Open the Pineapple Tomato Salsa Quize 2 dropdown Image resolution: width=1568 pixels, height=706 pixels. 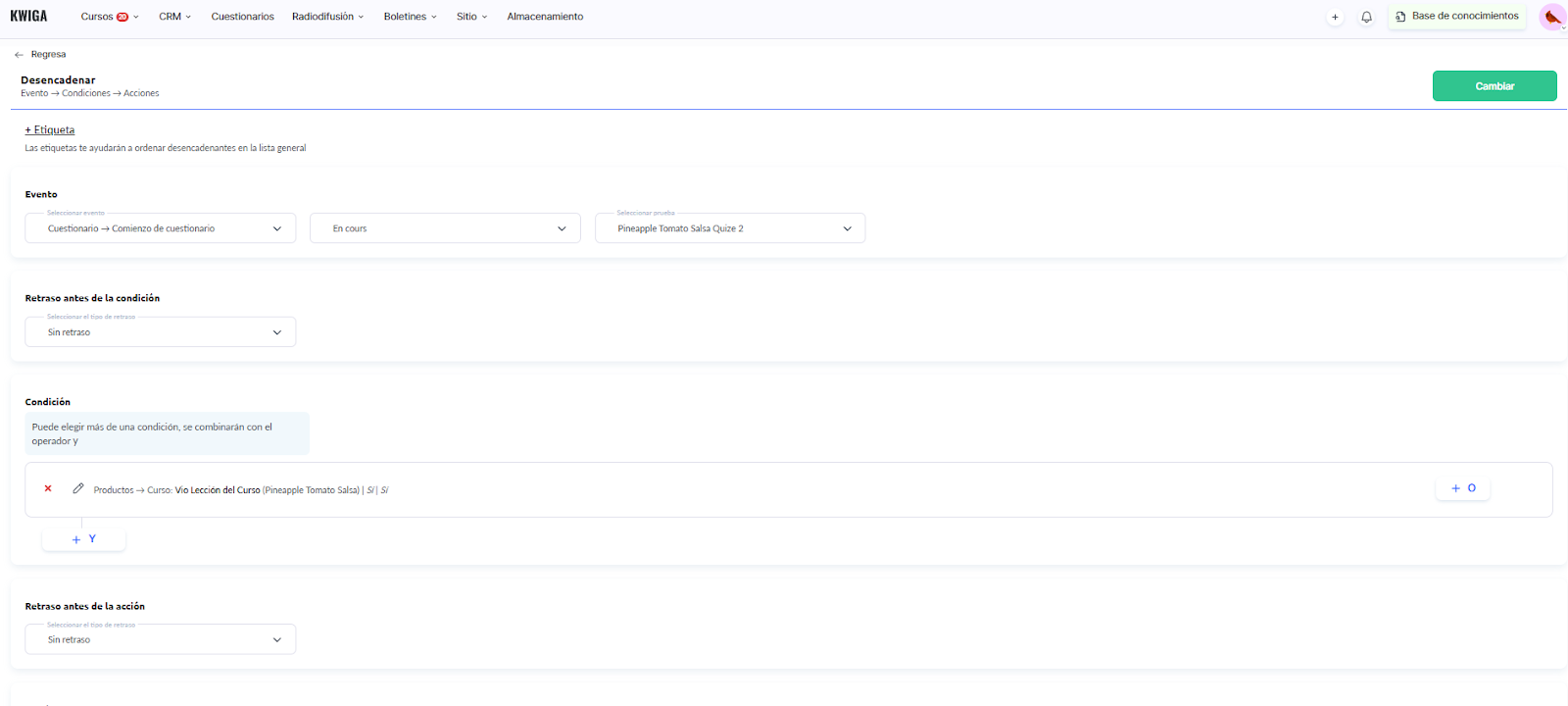[730, 228]
